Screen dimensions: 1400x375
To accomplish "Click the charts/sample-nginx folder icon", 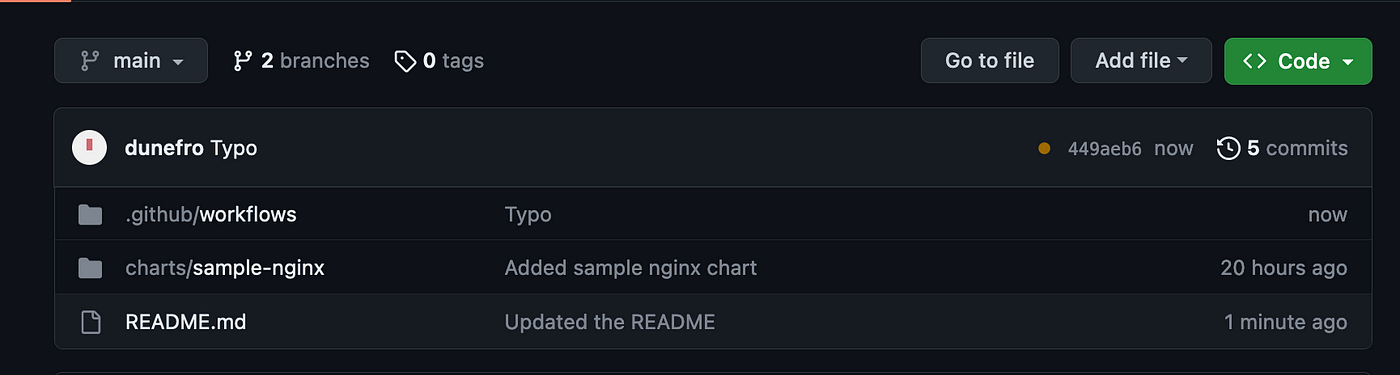I will pos(90,268).
